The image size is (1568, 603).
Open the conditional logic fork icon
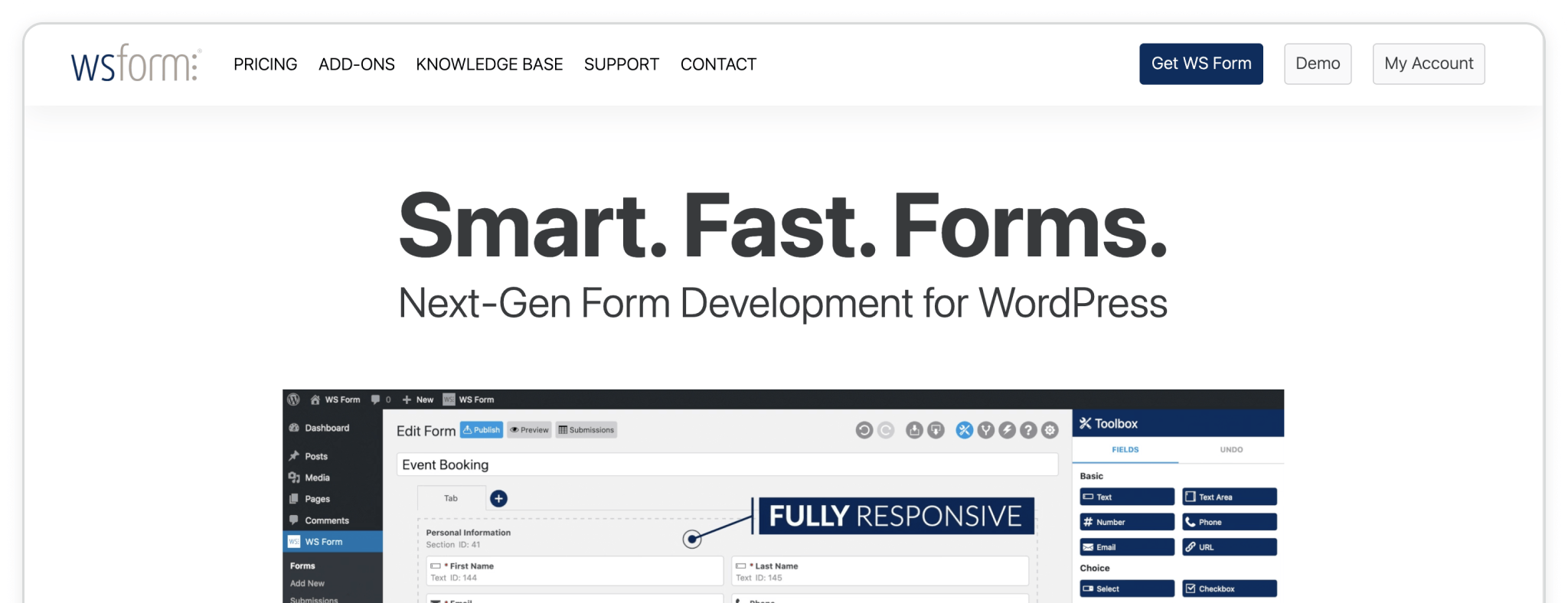(x=985, y=430)
